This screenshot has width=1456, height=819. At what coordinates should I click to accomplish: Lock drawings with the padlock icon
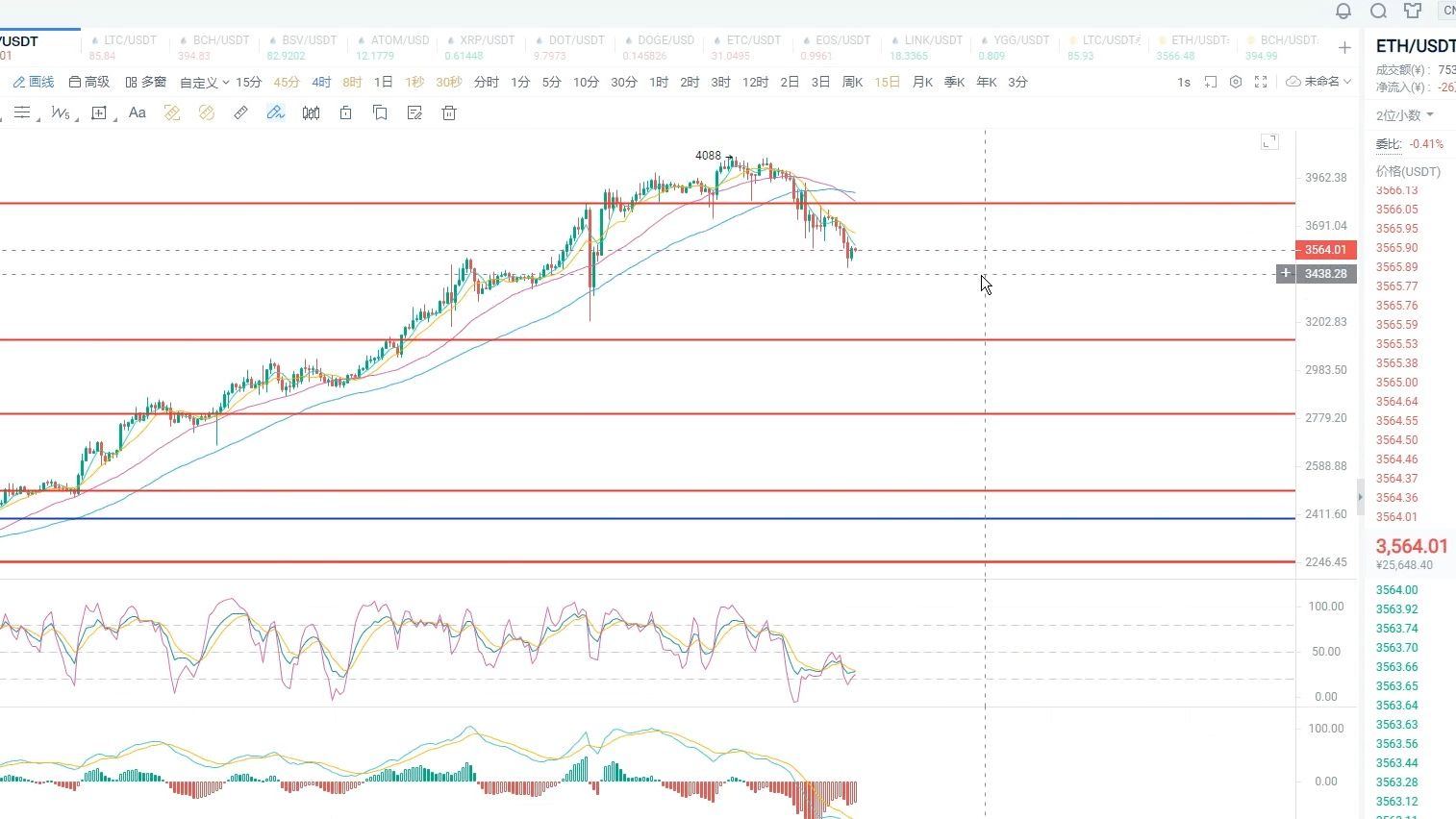[x=345, y=113]
